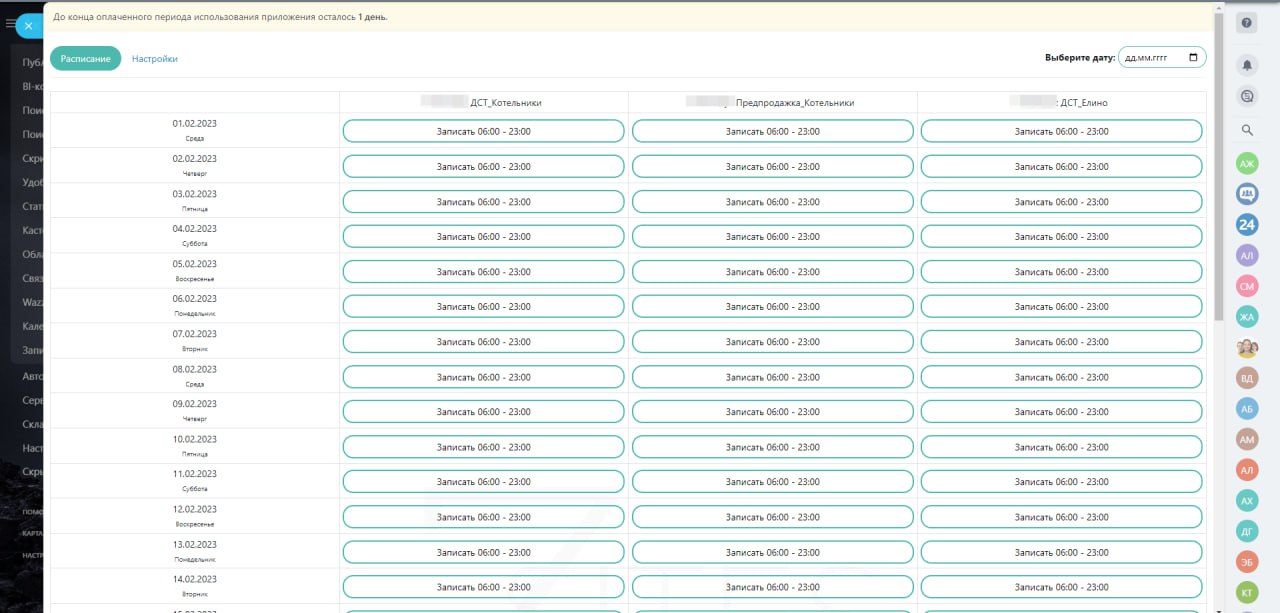Book 10.02.2023 slot for ДСТ_Елино
Viewport: 1280px width, 613px height.
[1061, 447]
